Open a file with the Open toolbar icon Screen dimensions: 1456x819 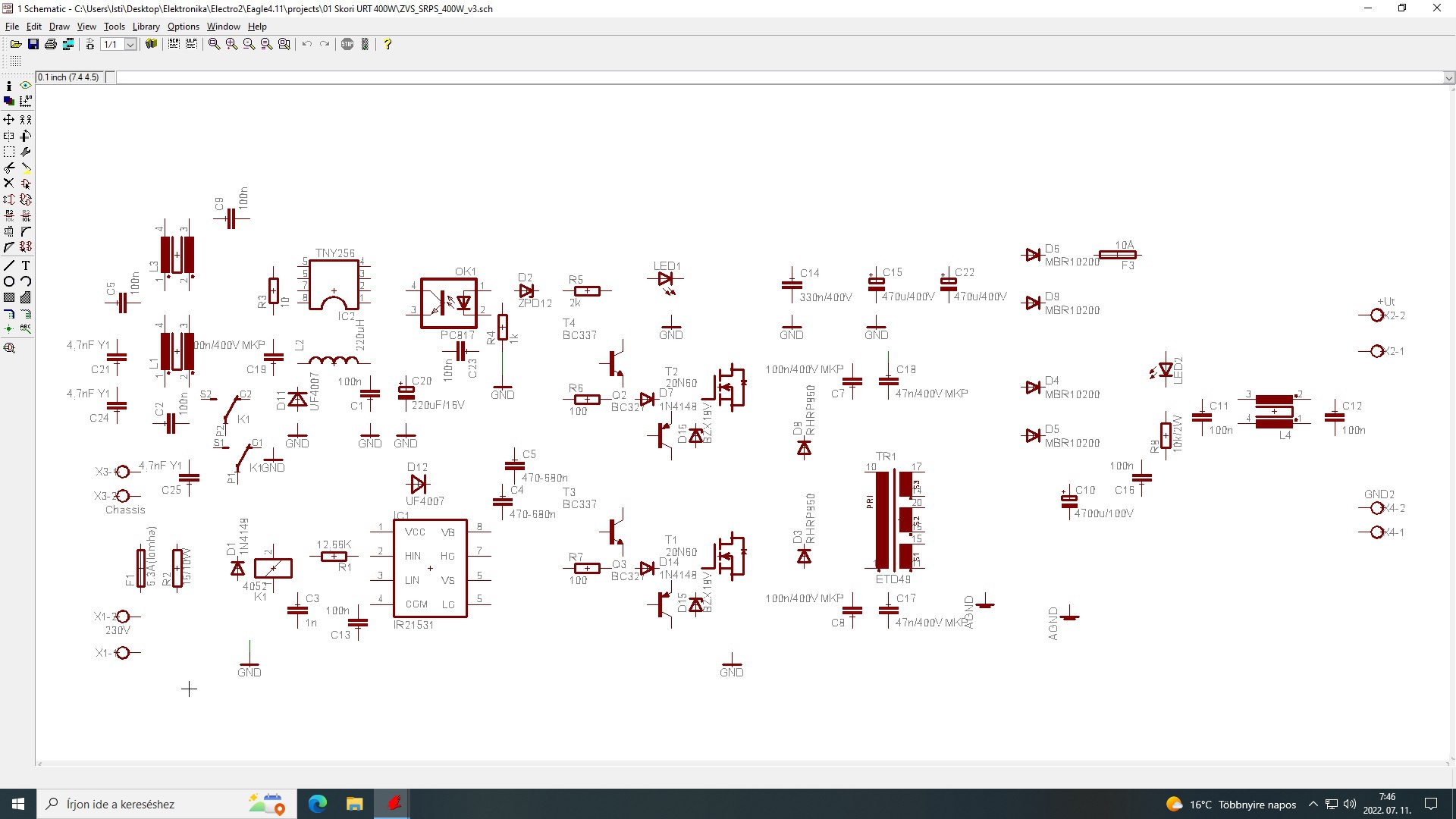15,44
